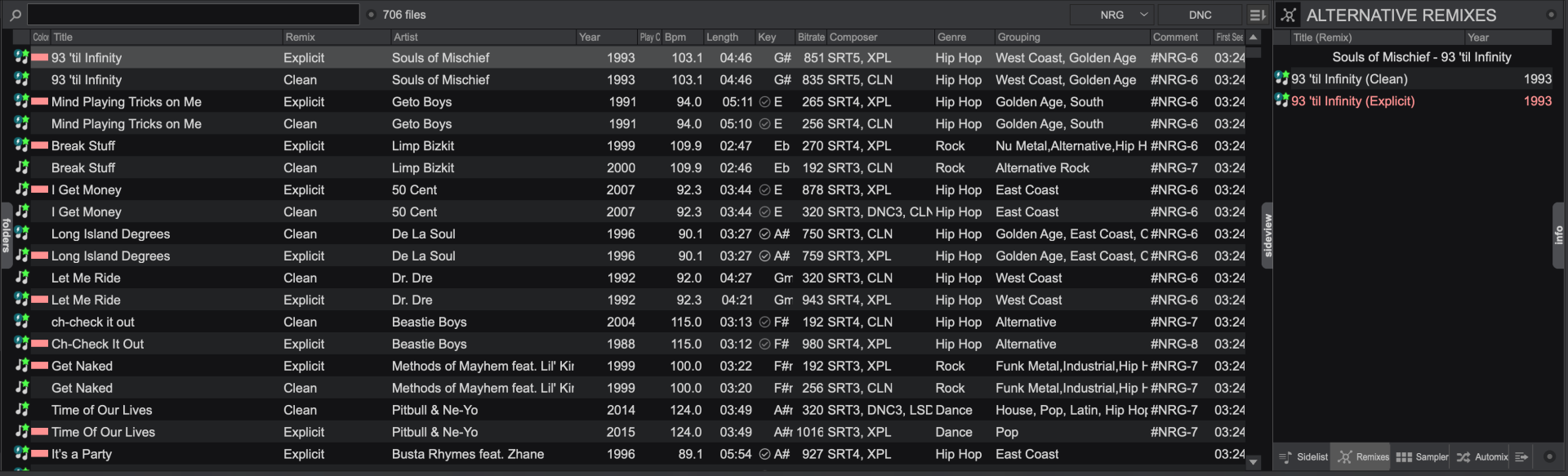
Task: Click the Key column header
Action: (775, 37)
